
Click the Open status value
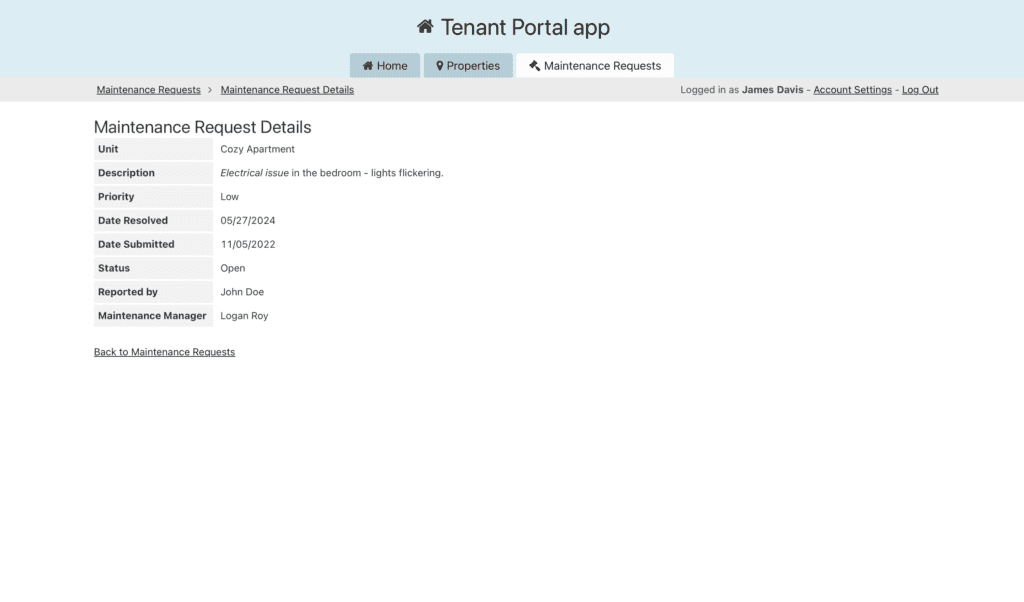click(232, 268)
